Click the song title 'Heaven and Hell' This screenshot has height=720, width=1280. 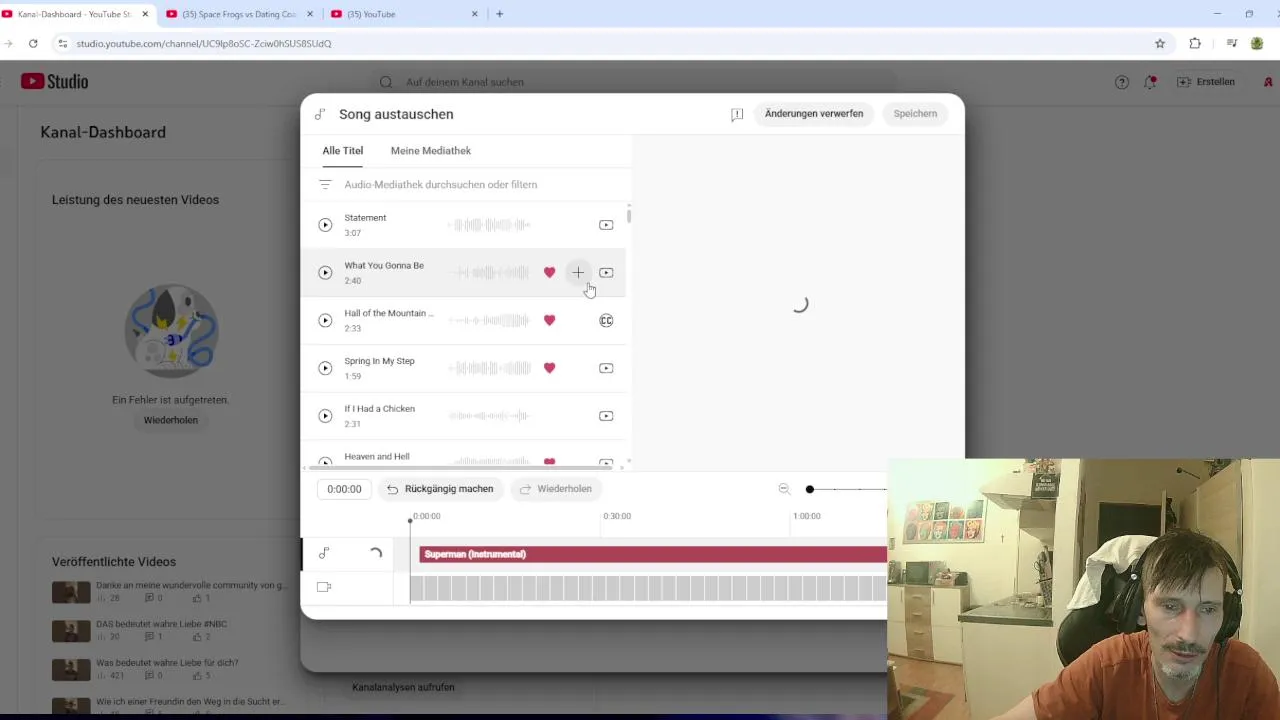377,457
